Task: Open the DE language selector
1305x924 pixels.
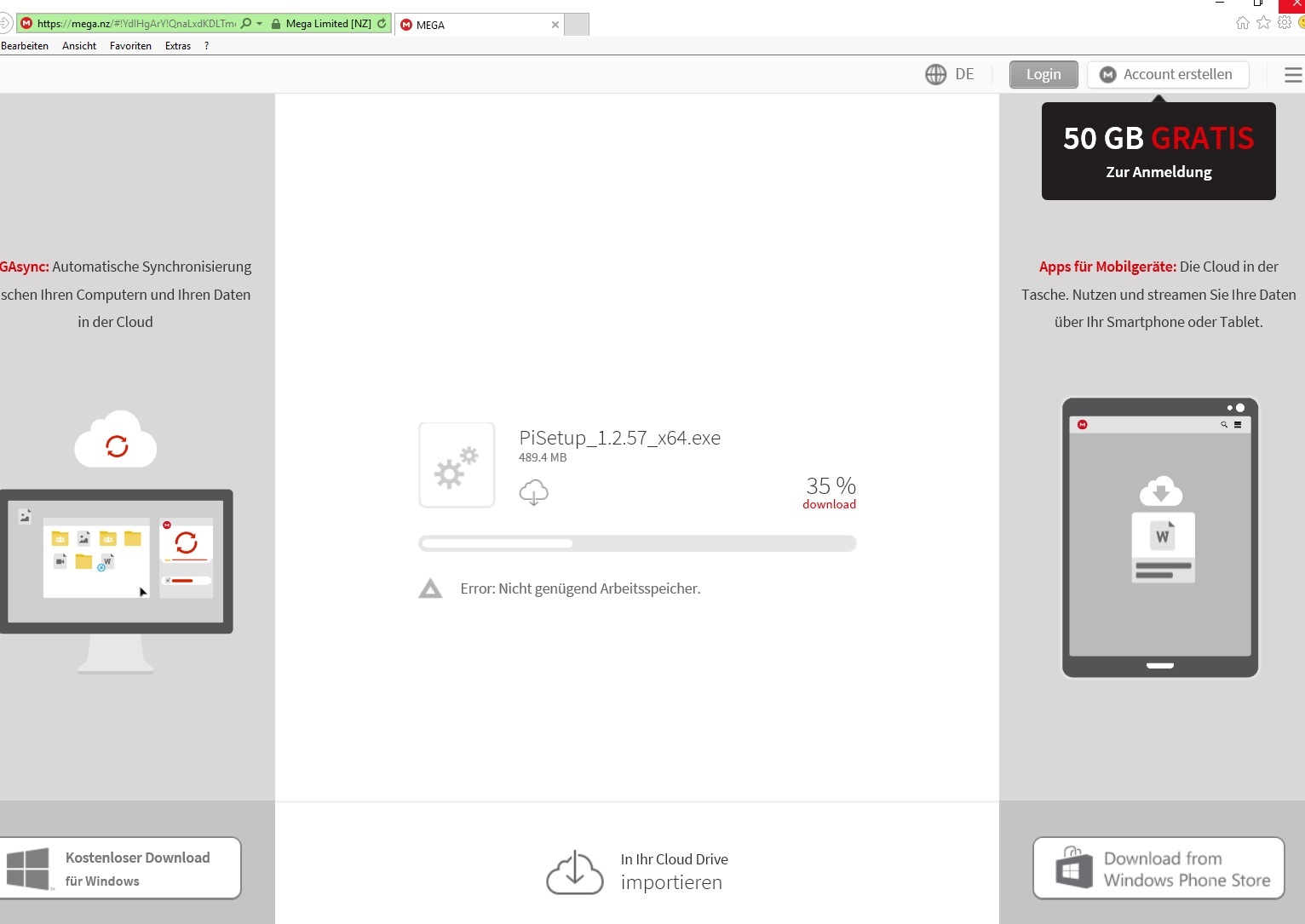Action: [x=964, y=74]
